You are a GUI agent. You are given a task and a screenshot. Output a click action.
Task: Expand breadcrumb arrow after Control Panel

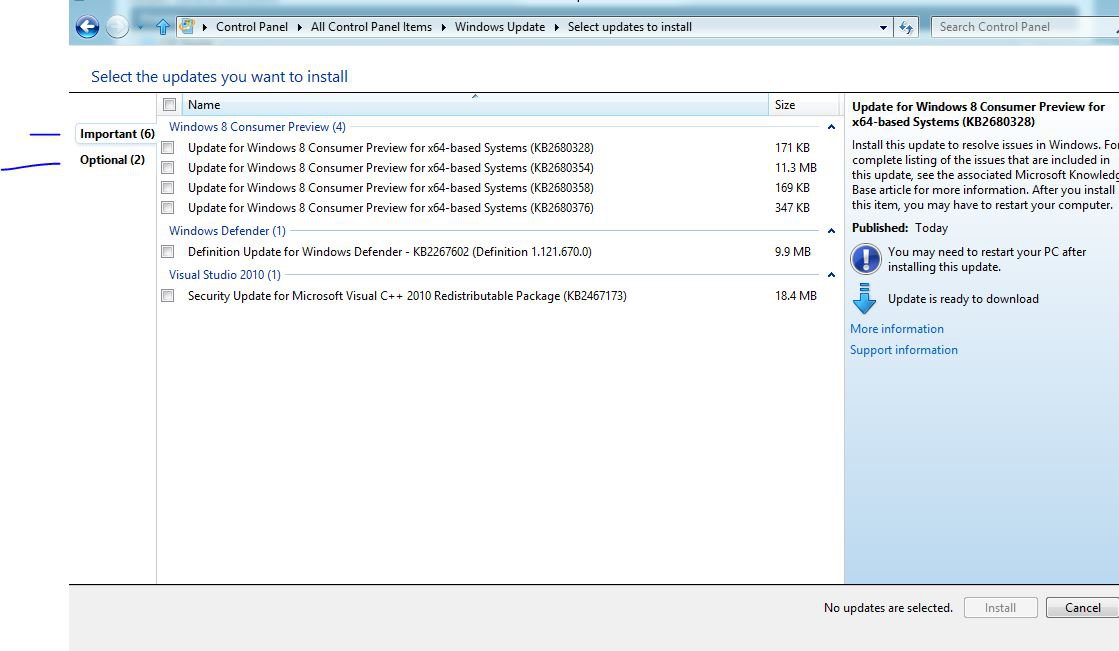click(x=300, y=27)
